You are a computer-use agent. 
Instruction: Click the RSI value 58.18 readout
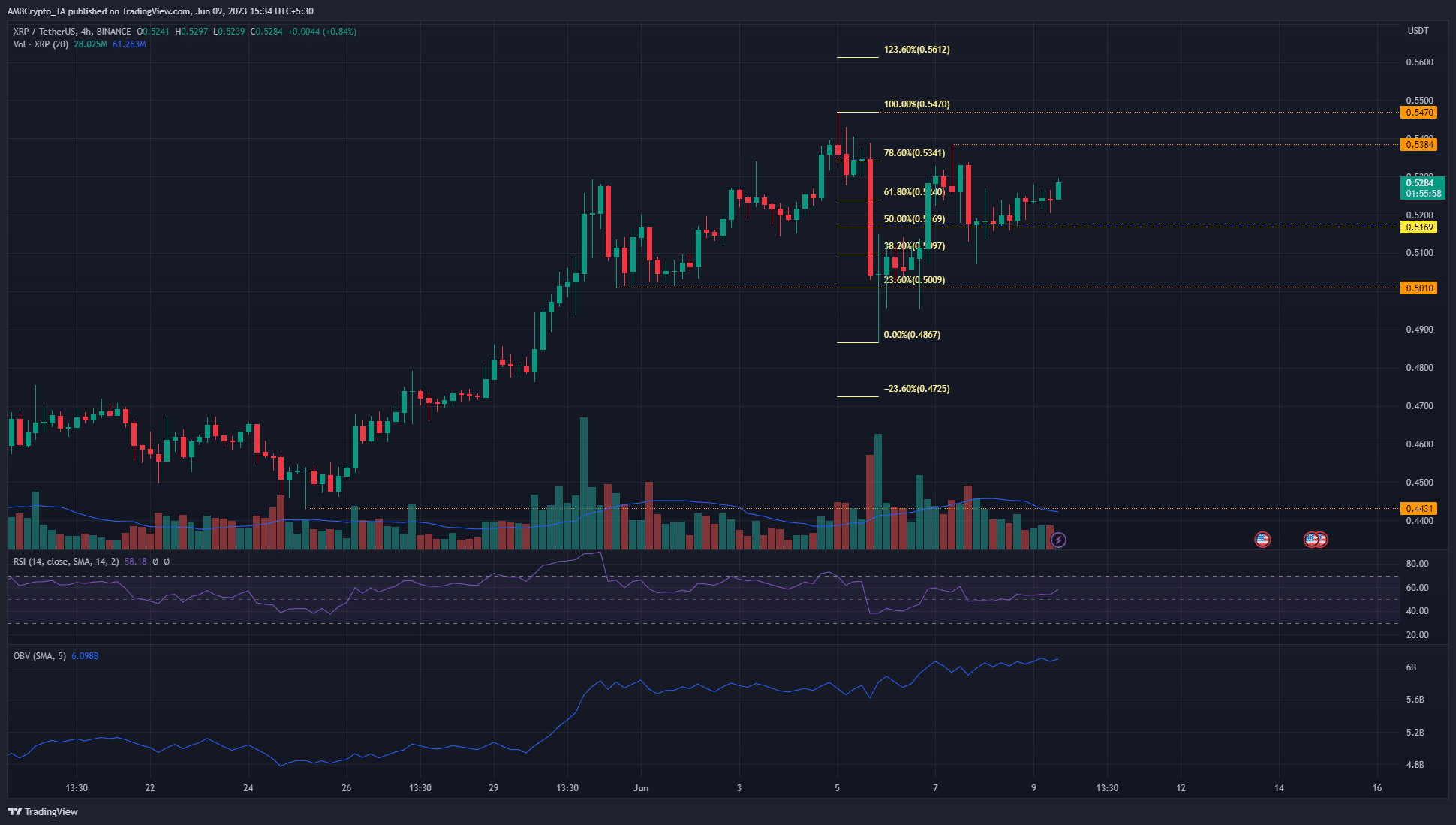click(135, 562)
